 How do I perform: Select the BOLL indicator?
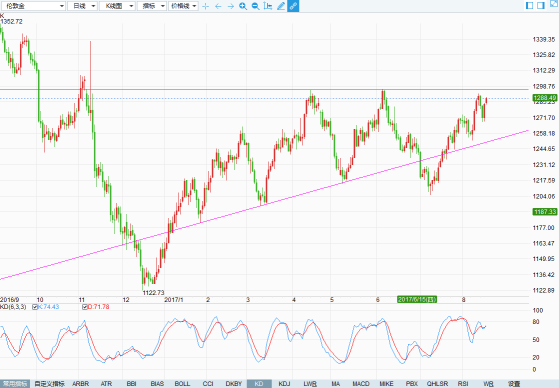pyautogui.click(x=182, y=384)
